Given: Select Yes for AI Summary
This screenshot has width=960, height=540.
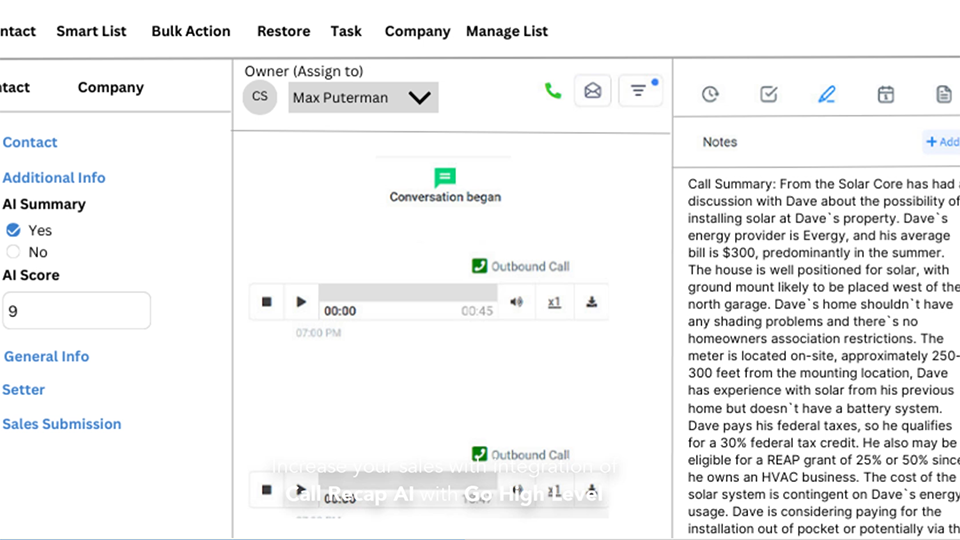Looking at the screenshot, I should (x=13, y=230).
